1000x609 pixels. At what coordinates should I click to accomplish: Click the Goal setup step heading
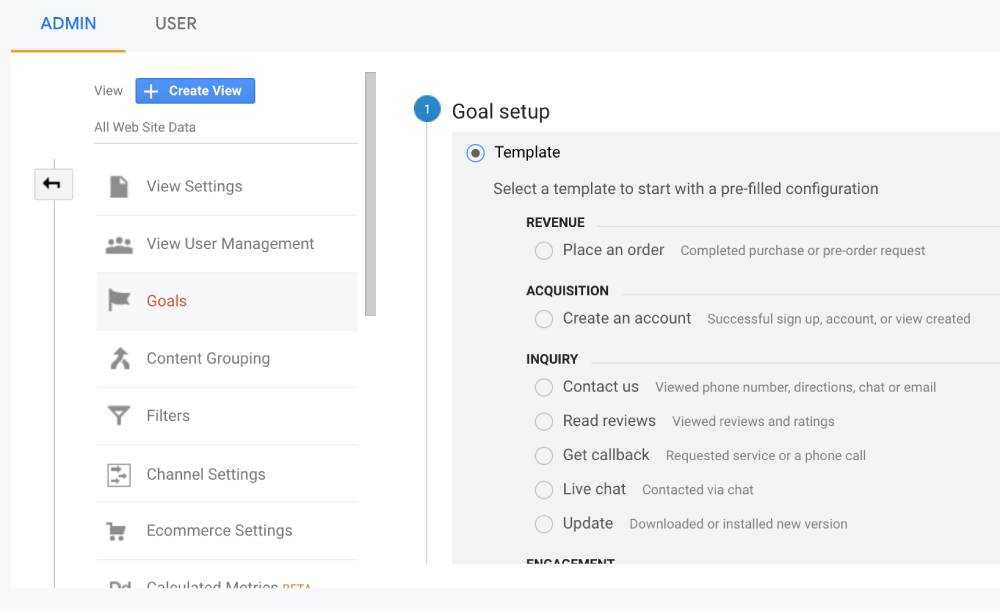501,111
